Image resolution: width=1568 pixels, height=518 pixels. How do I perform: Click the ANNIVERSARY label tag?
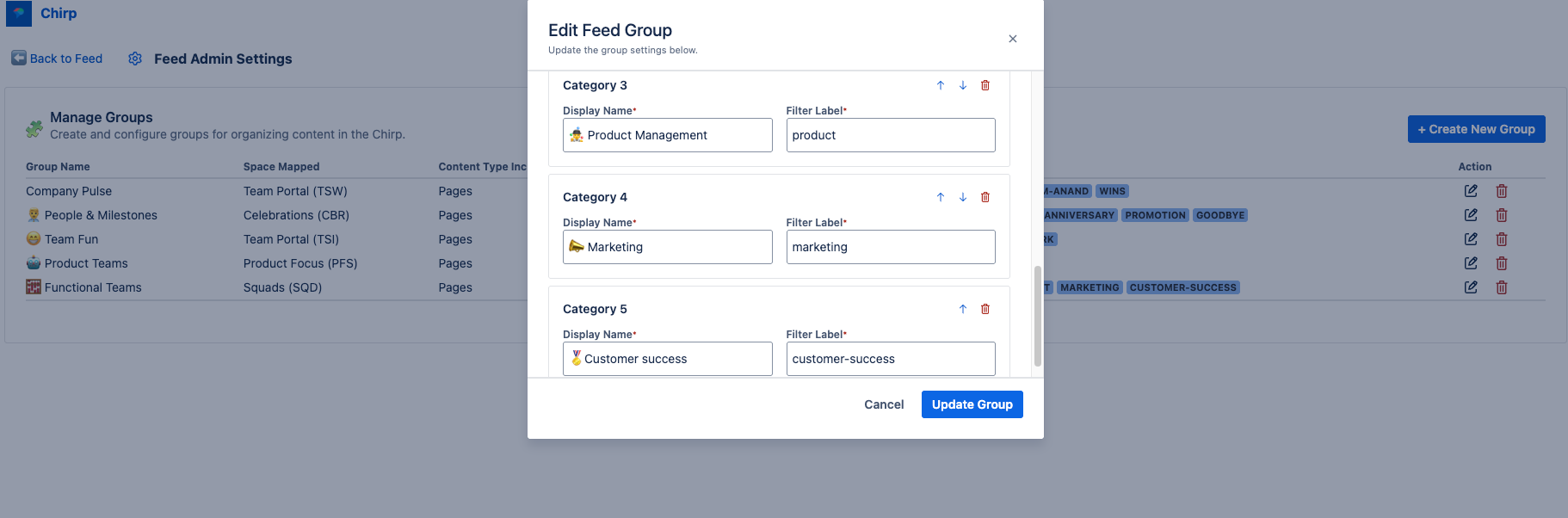coord(1080,215)
